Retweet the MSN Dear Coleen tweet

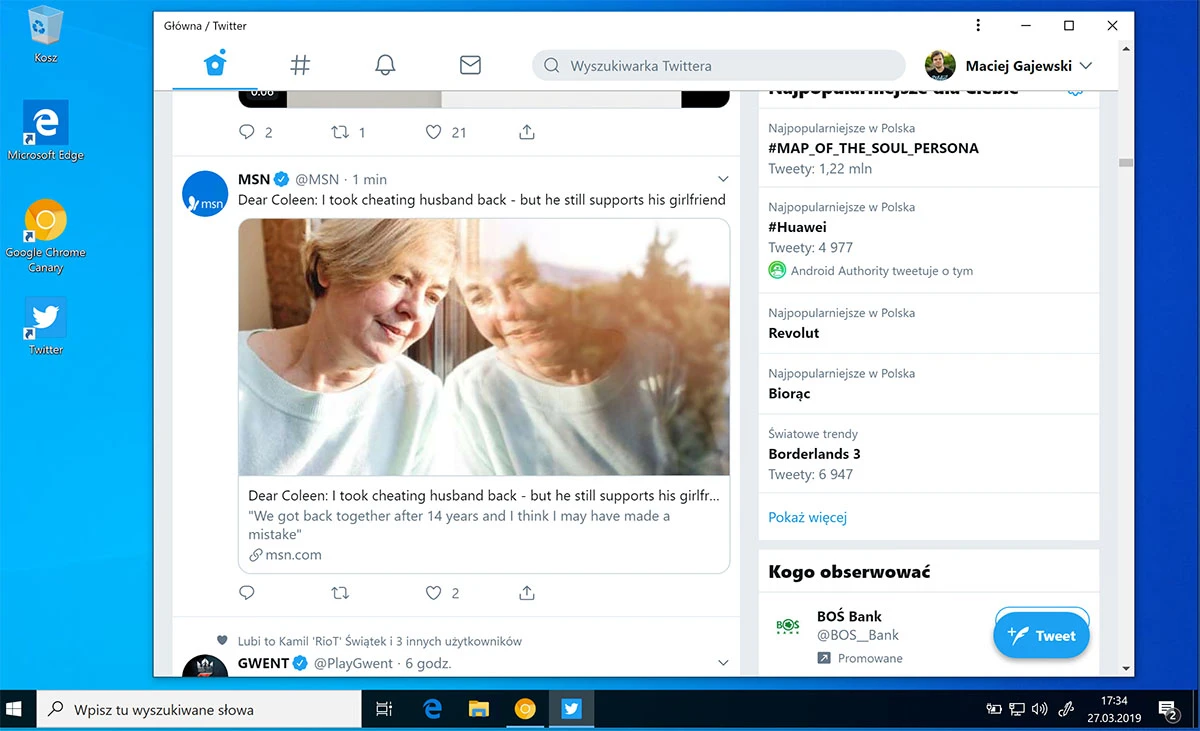coord(340,593)
